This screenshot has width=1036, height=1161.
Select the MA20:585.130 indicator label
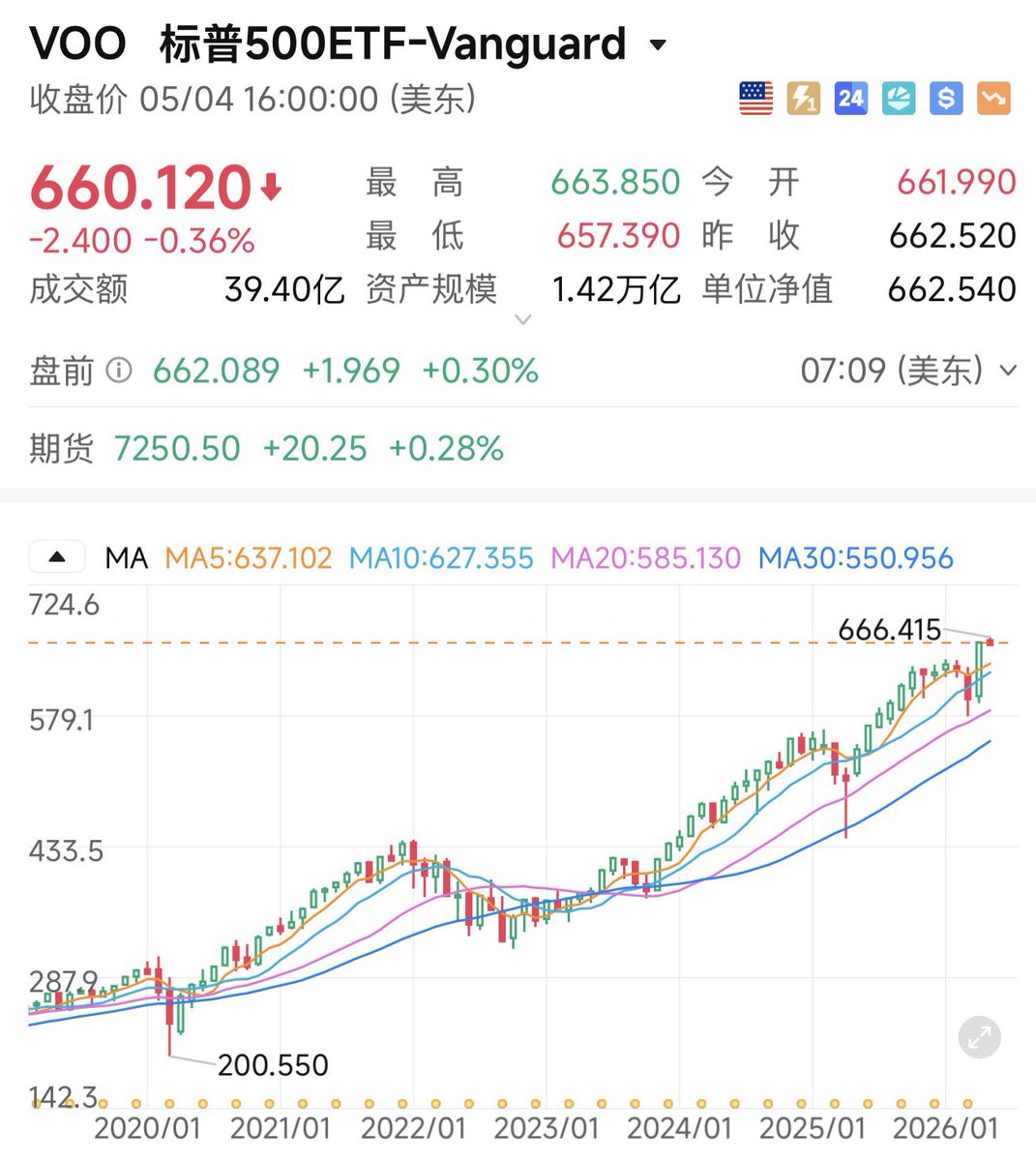click(x=645, y=558)
